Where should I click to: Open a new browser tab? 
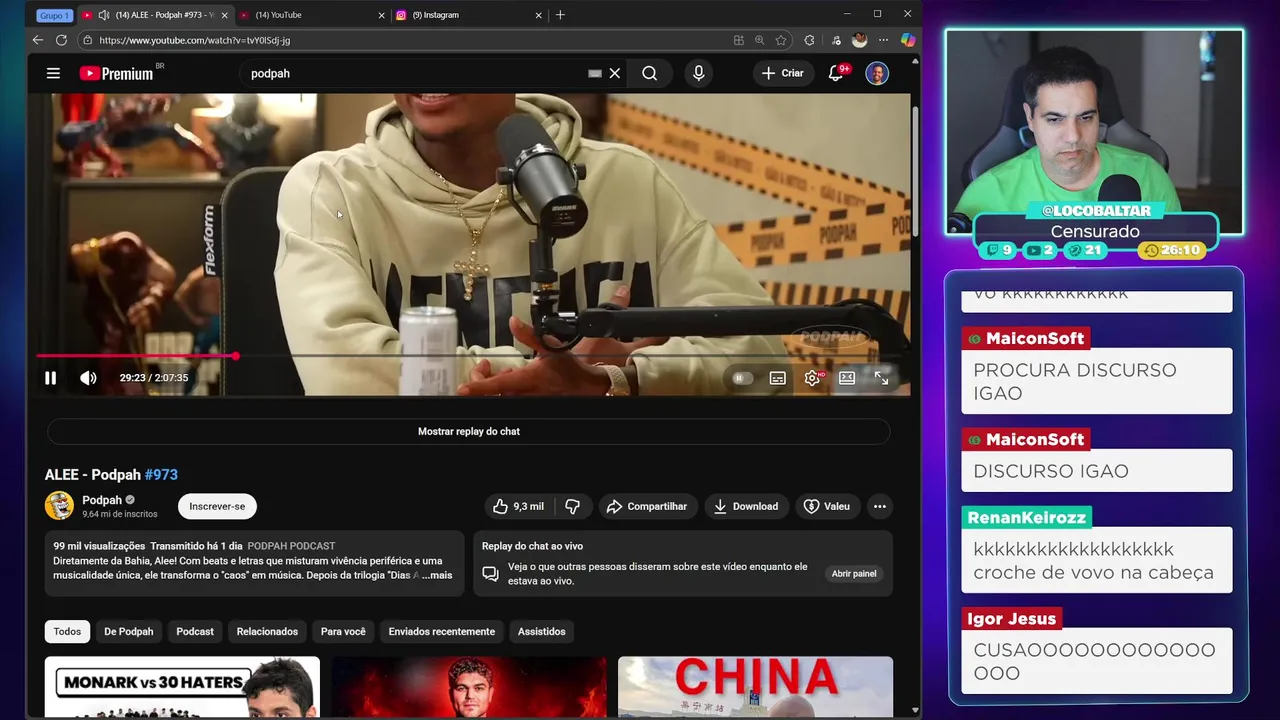(560, 15)
